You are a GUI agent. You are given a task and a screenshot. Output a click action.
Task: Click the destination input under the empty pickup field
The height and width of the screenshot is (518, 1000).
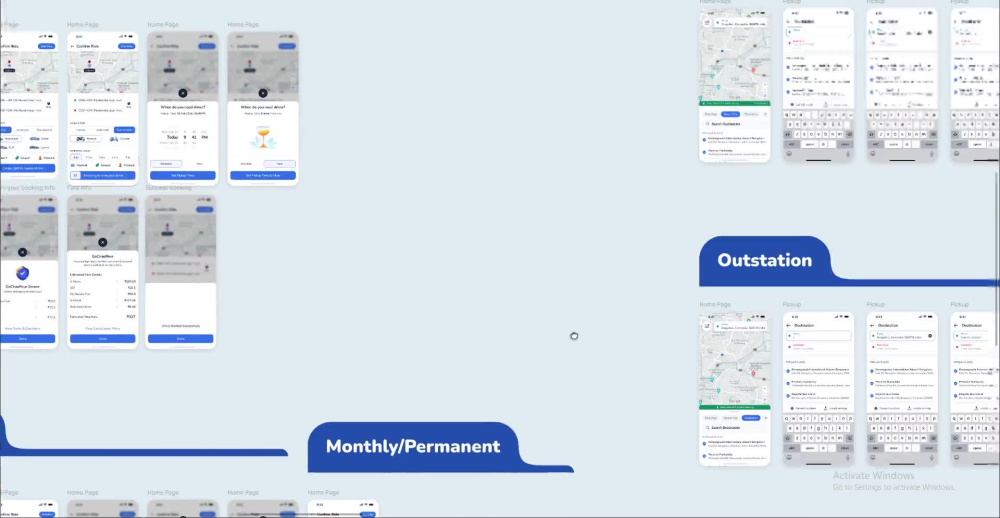[818, 346]
